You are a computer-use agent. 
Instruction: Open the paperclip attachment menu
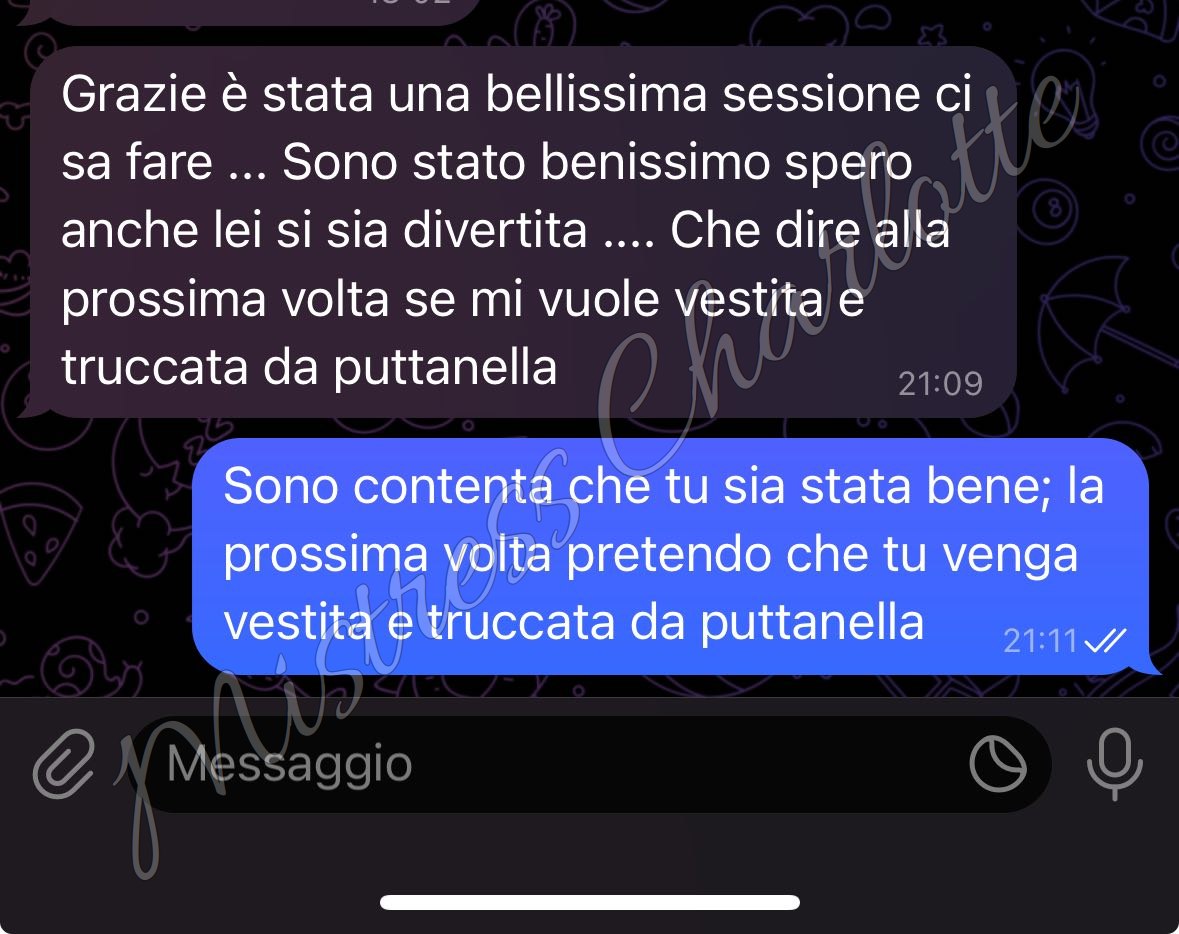pos(65,764)
